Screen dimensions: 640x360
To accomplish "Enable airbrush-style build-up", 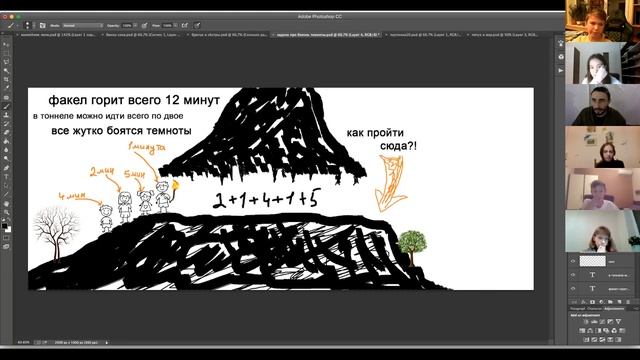I will click(x=185, y=25).
